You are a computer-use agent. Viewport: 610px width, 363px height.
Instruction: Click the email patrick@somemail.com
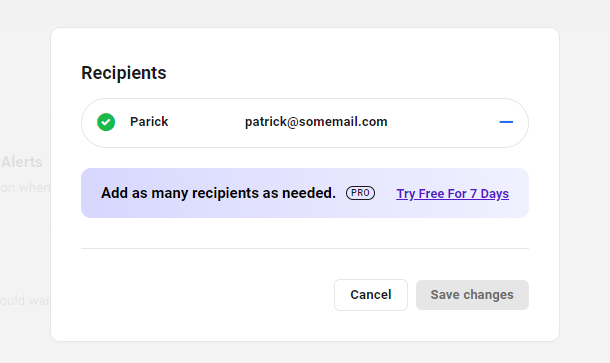316,122
